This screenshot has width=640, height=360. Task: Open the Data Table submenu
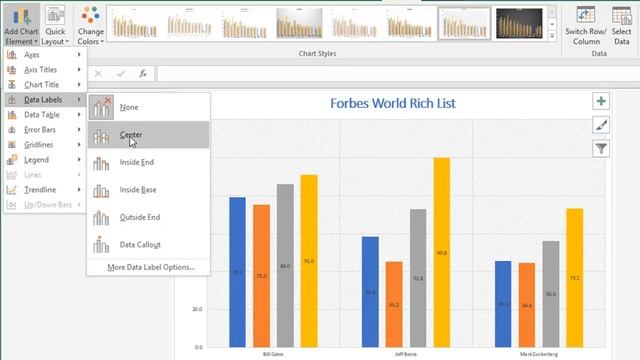coord(44,115)
